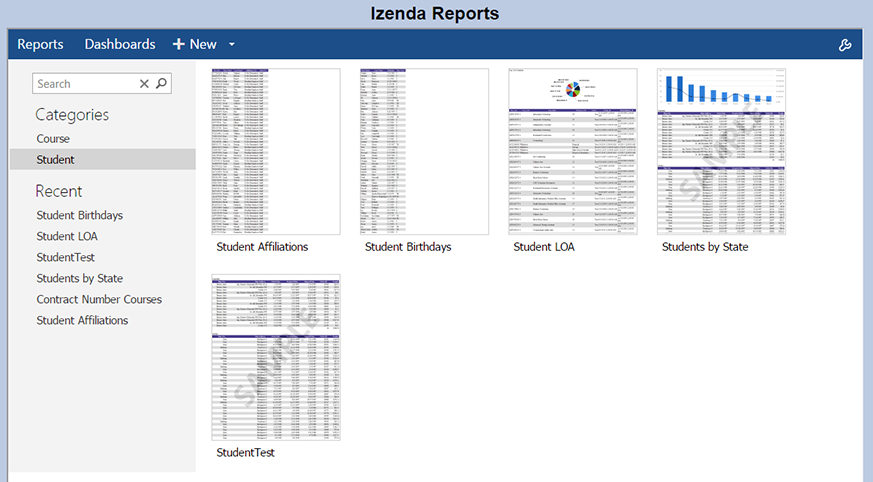Click the plus icon beside New

(x=178, y=44)
